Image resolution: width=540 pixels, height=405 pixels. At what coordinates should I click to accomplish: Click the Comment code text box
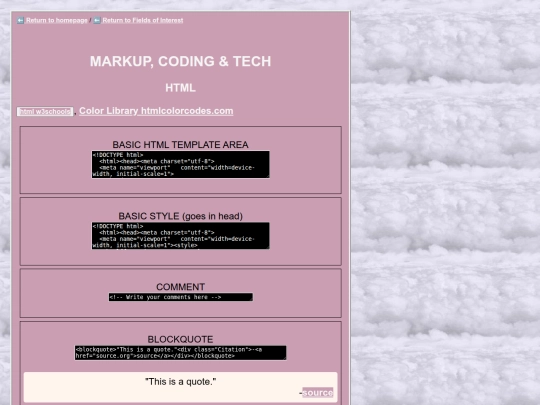(x=180, y=297)
